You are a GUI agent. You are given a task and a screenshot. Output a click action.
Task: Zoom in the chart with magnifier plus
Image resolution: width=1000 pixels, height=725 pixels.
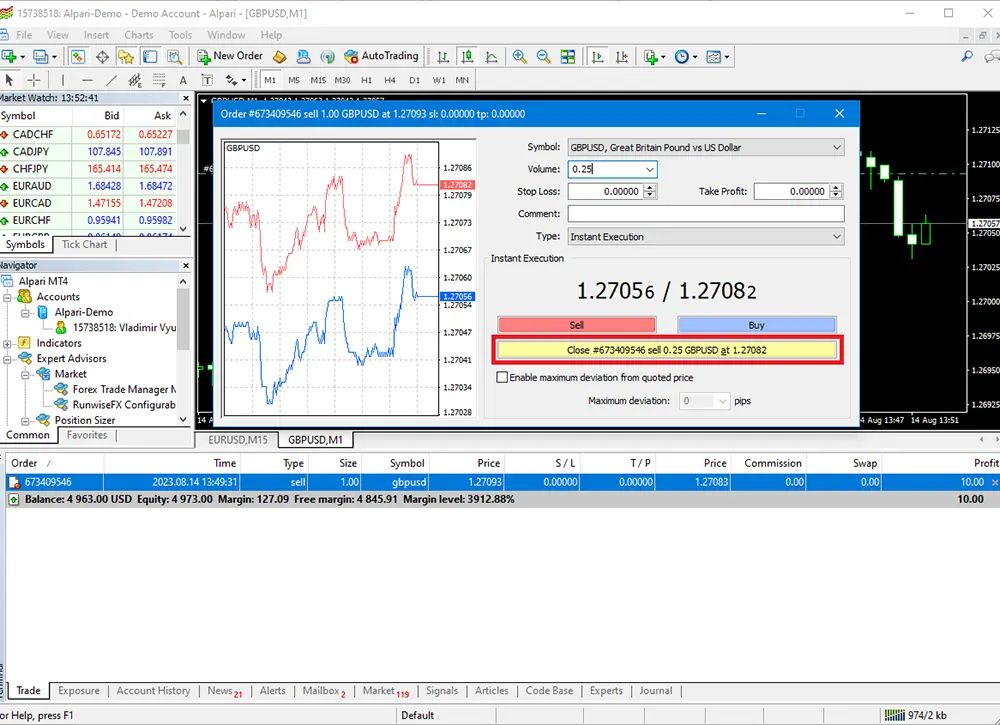[x=519, y=57]
